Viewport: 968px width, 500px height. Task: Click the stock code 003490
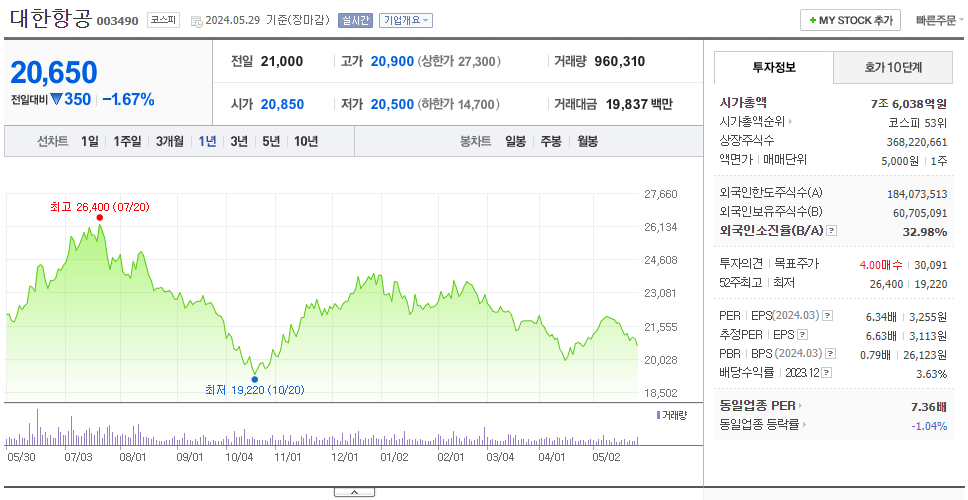click(118, 22)
